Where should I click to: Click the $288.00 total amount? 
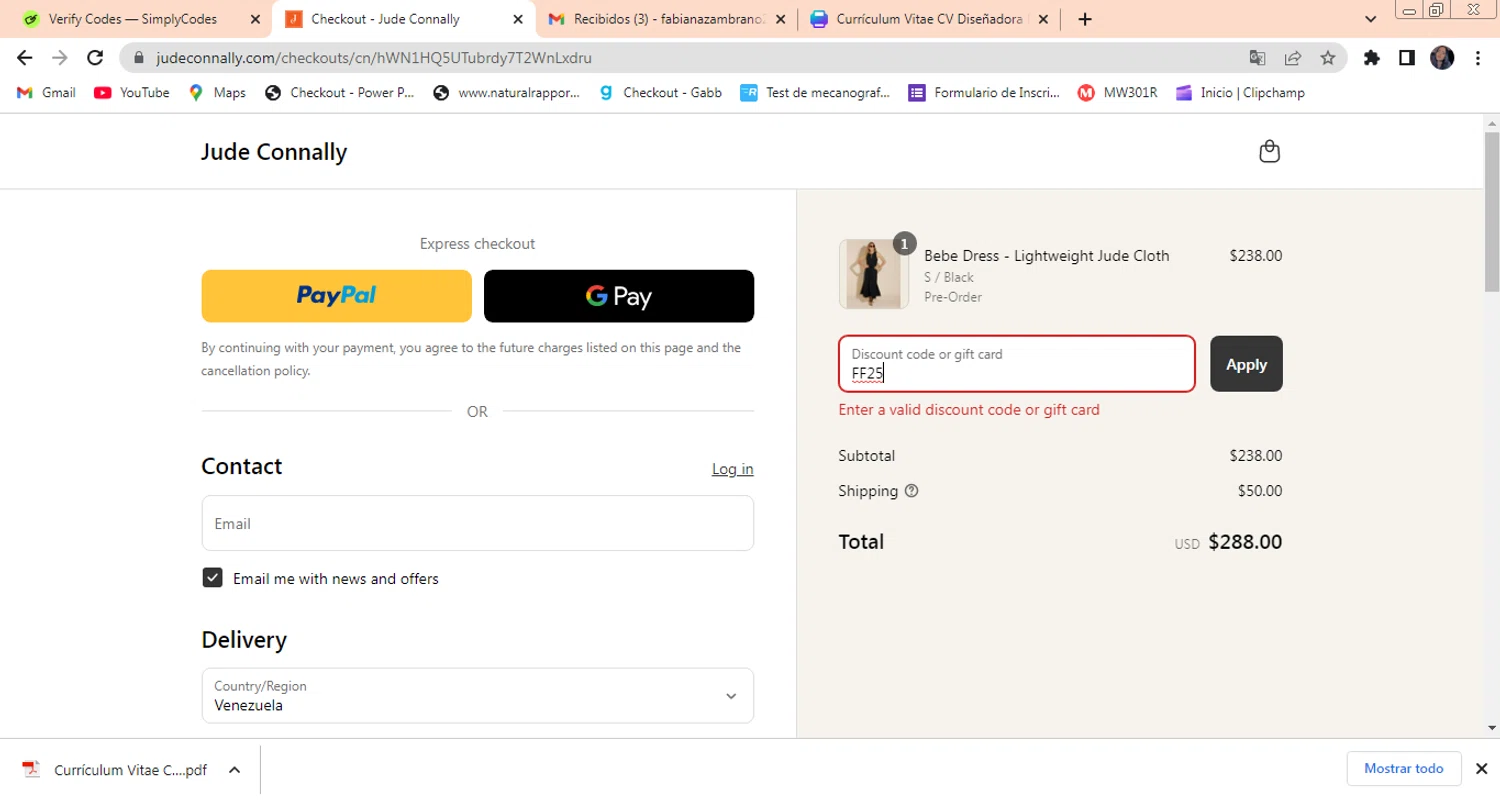pyautogui.click(x=1245, y=542)
